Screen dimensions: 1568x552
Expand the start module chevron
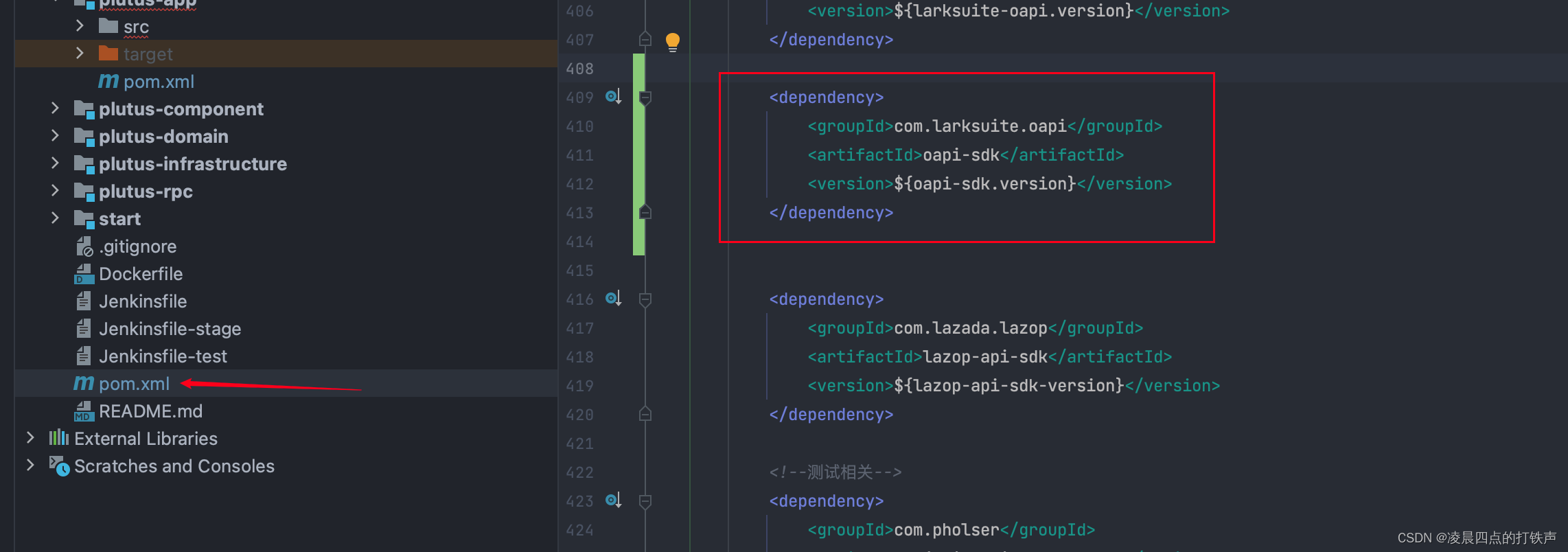[x=55, y=218]
